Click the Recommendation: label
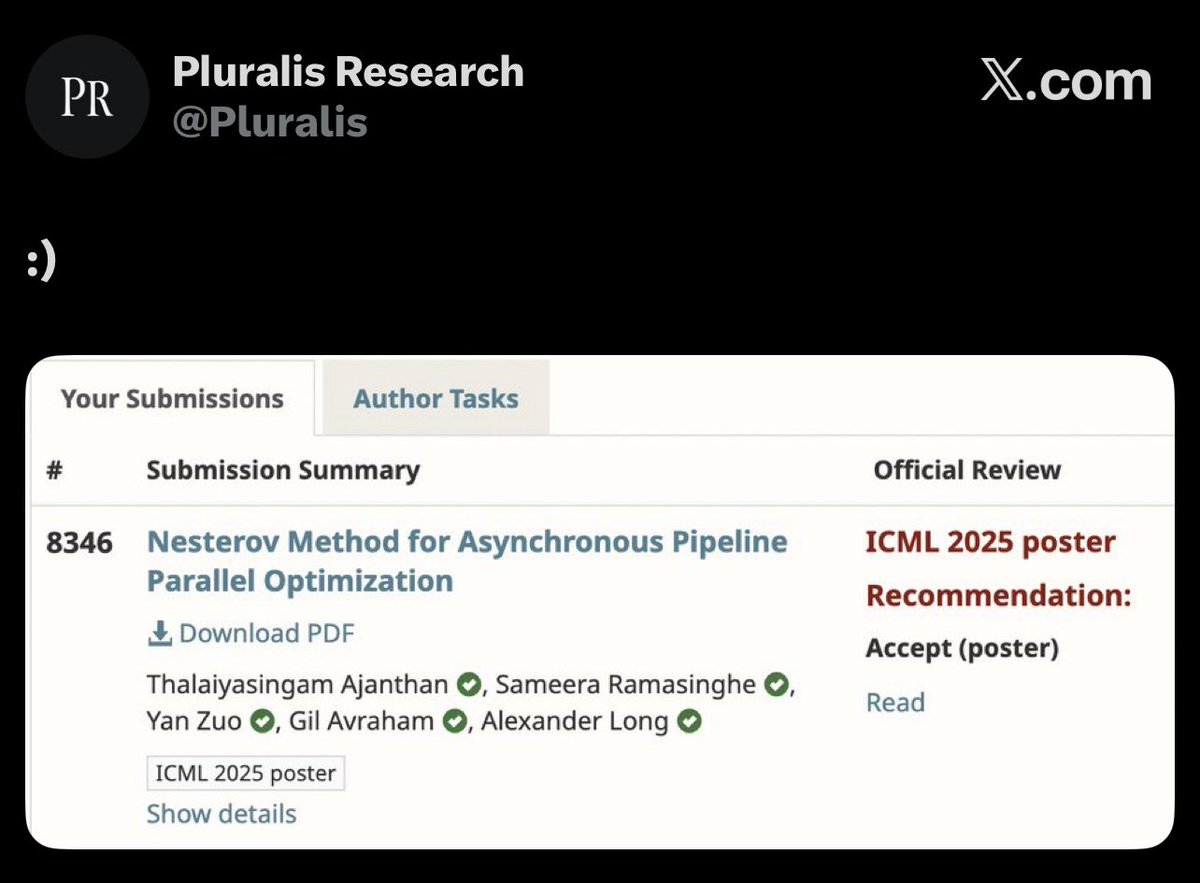 point(998,596)
